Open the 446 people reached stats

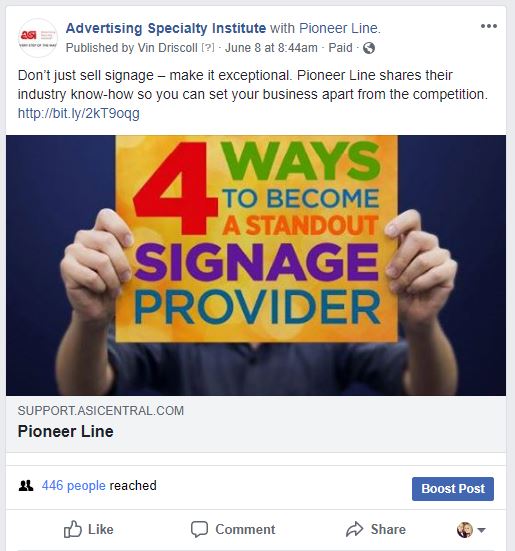click(73, 486)
